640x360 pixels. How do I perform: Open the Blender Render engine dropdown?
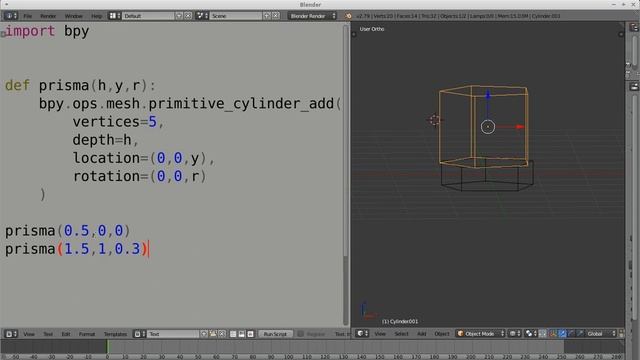312,16
